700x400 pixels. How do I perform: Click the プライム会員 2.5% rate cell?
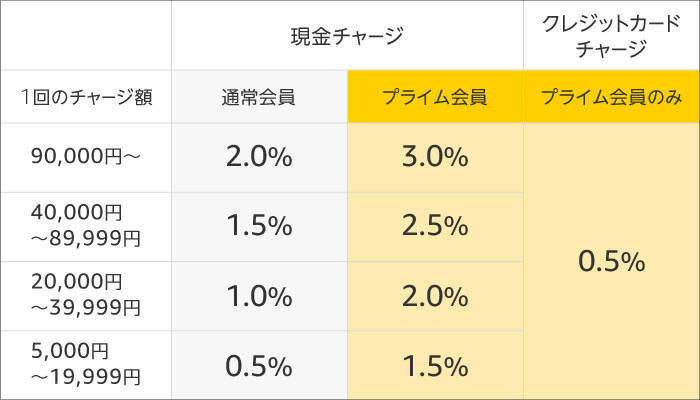pyautogui.click(x=435, y=226)
